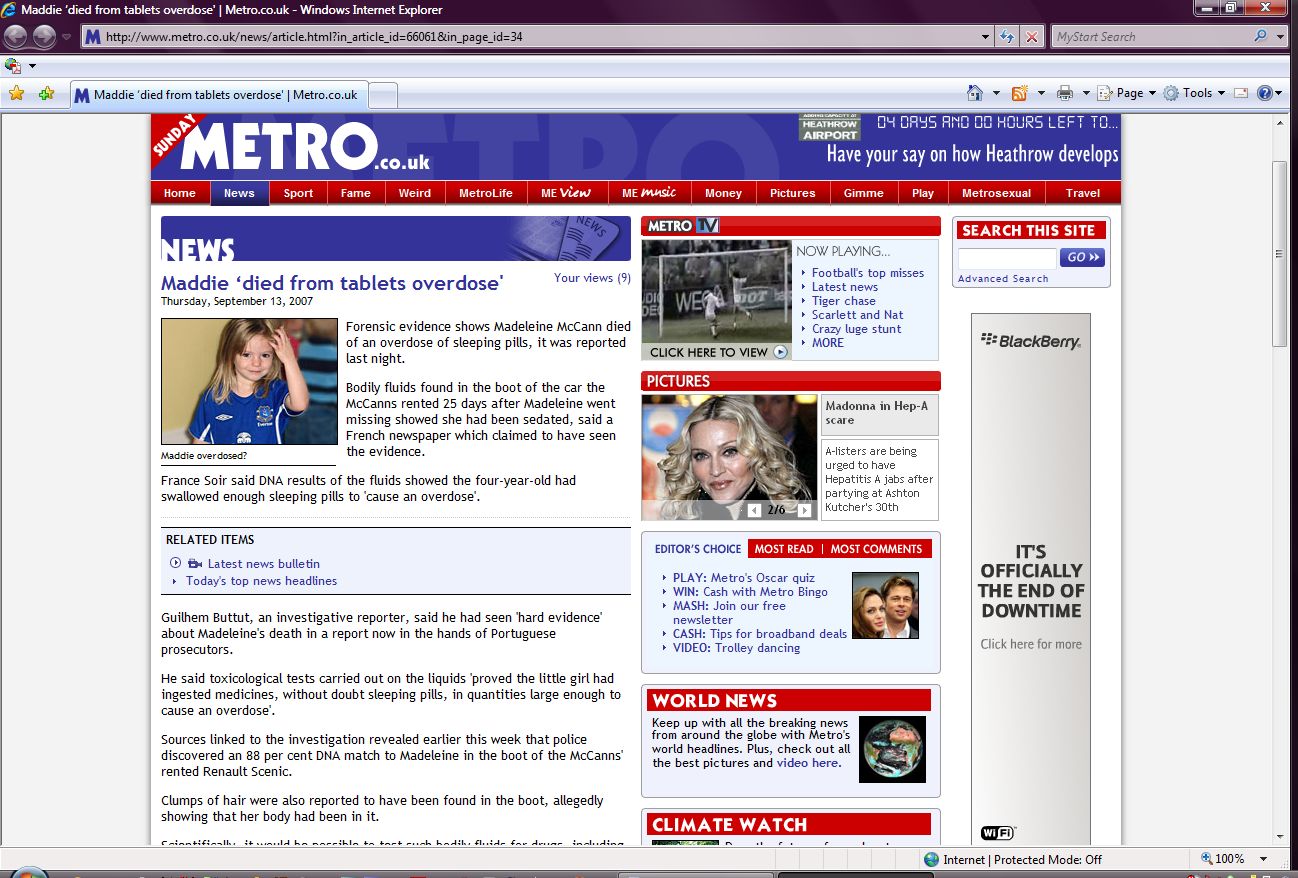
Task: Click the Search This Site text field
Action: pos(1006,258)
